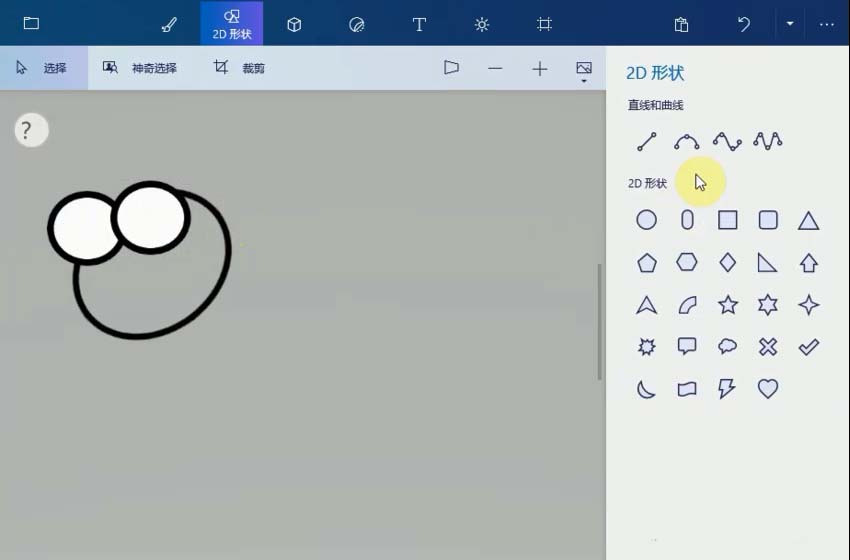The image size is (850, 560).
Task: Click the Paste clipboard icon
Action: point(681,24)
